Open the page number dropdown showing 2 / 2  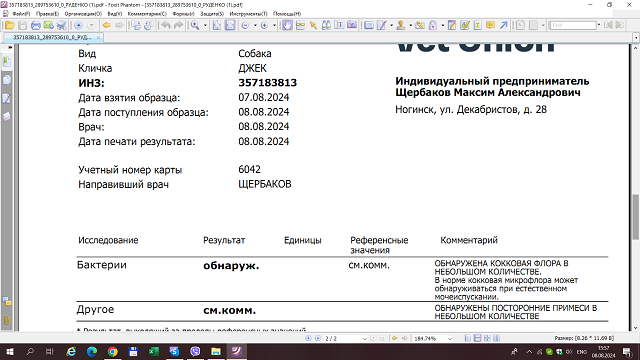[x=364, y=339]
